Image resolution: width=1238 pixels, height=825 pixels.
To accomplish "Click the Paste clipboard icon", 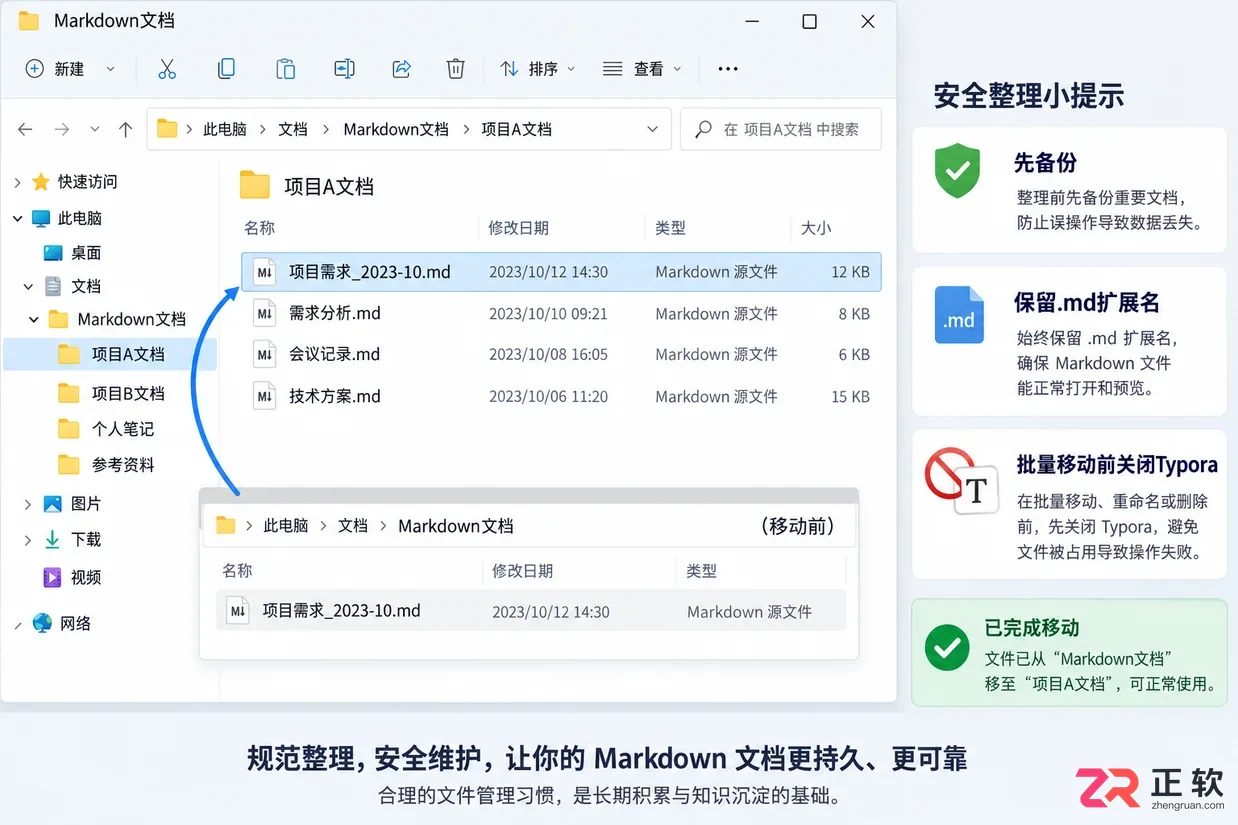I will 286,69.
